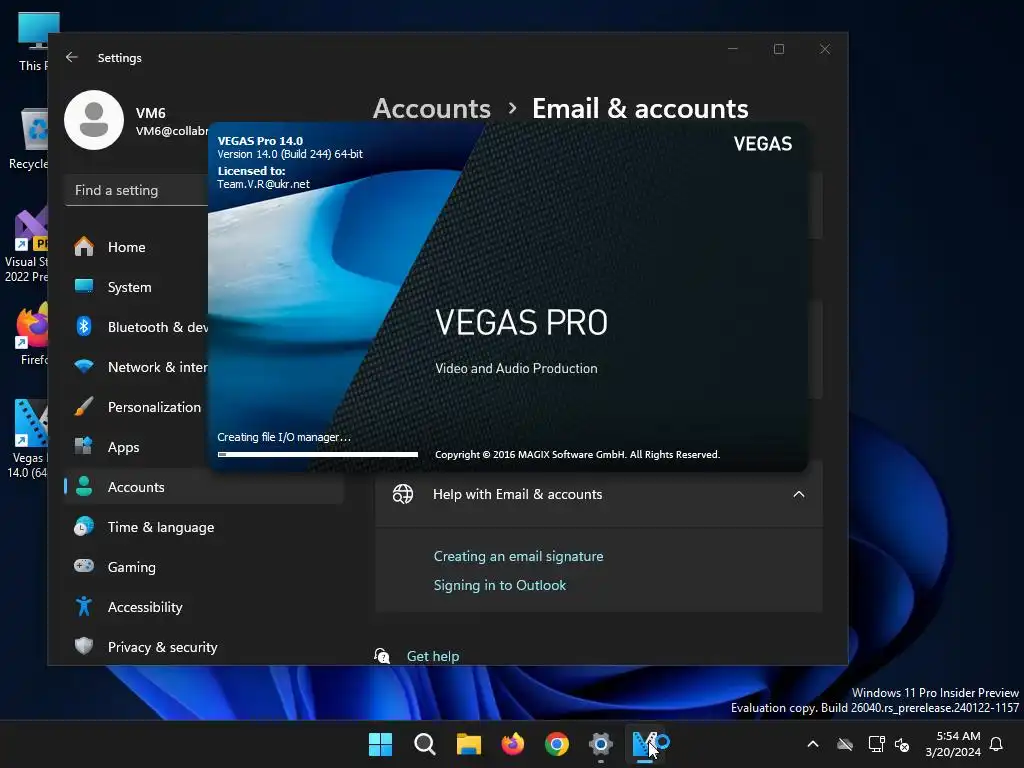
Task: Click the Creating file I/O manager status
Action: pos(284,437)
